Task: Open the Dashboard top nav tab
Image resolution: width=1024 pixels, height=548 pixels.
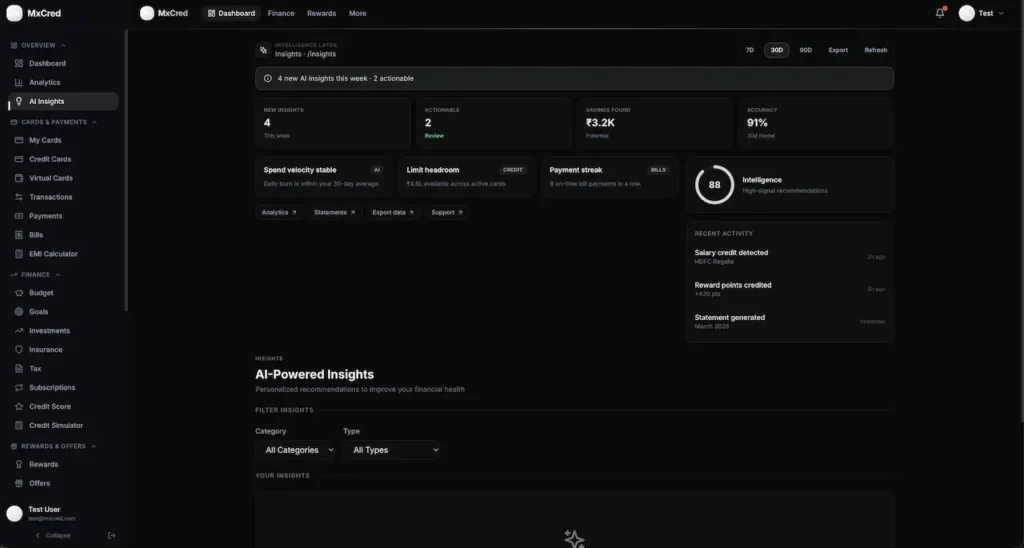Action: point(231,13)
